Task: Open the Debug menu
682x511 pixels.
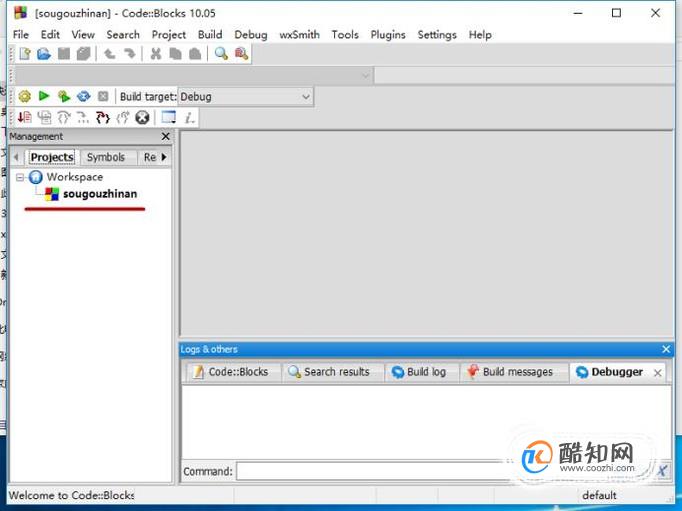Action: (251, 34)
